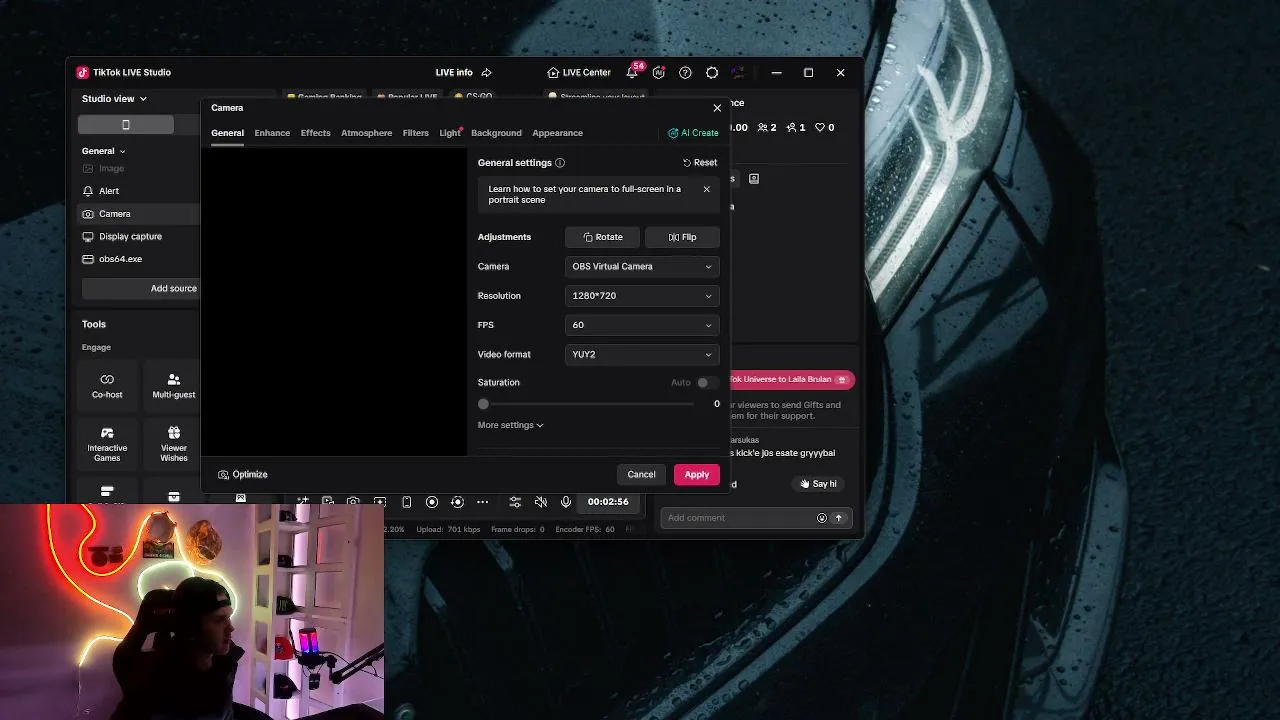The width and height of the screenshot is (1280, 720).
Task: Open the help question mark icon
Action: point(685,72)
